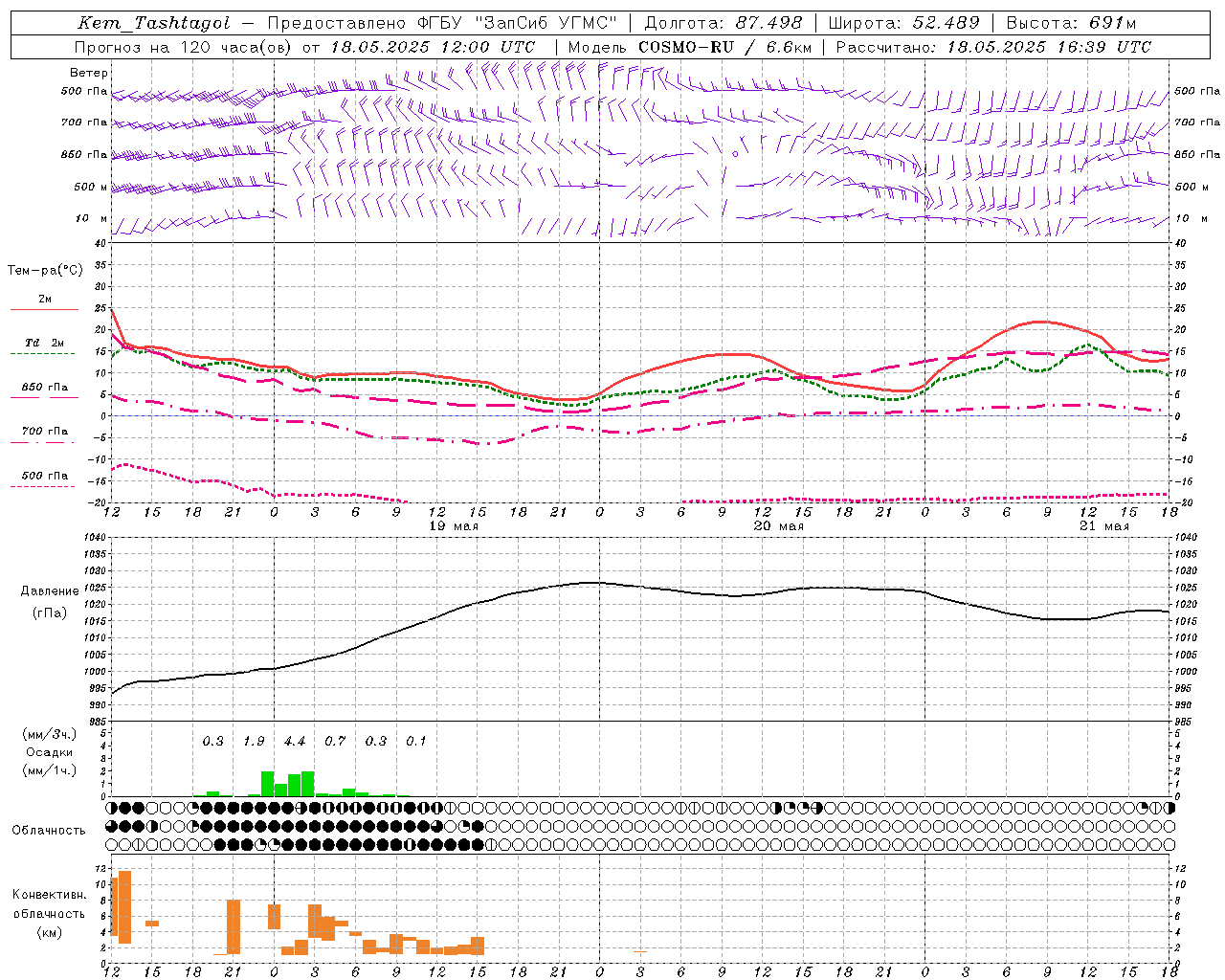Click the longitude value 87.498

pyautogui.click(x=768, y=23)
